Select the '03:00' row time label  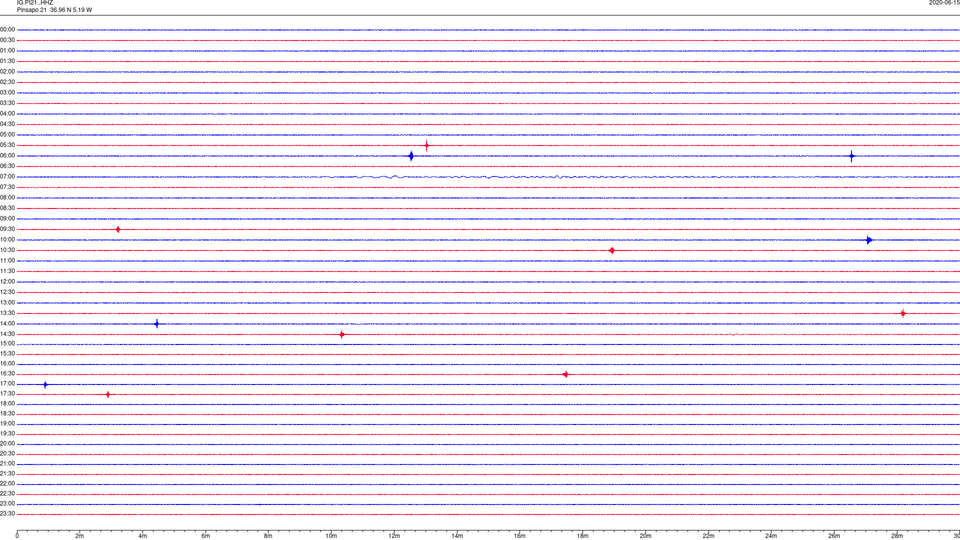7,92
